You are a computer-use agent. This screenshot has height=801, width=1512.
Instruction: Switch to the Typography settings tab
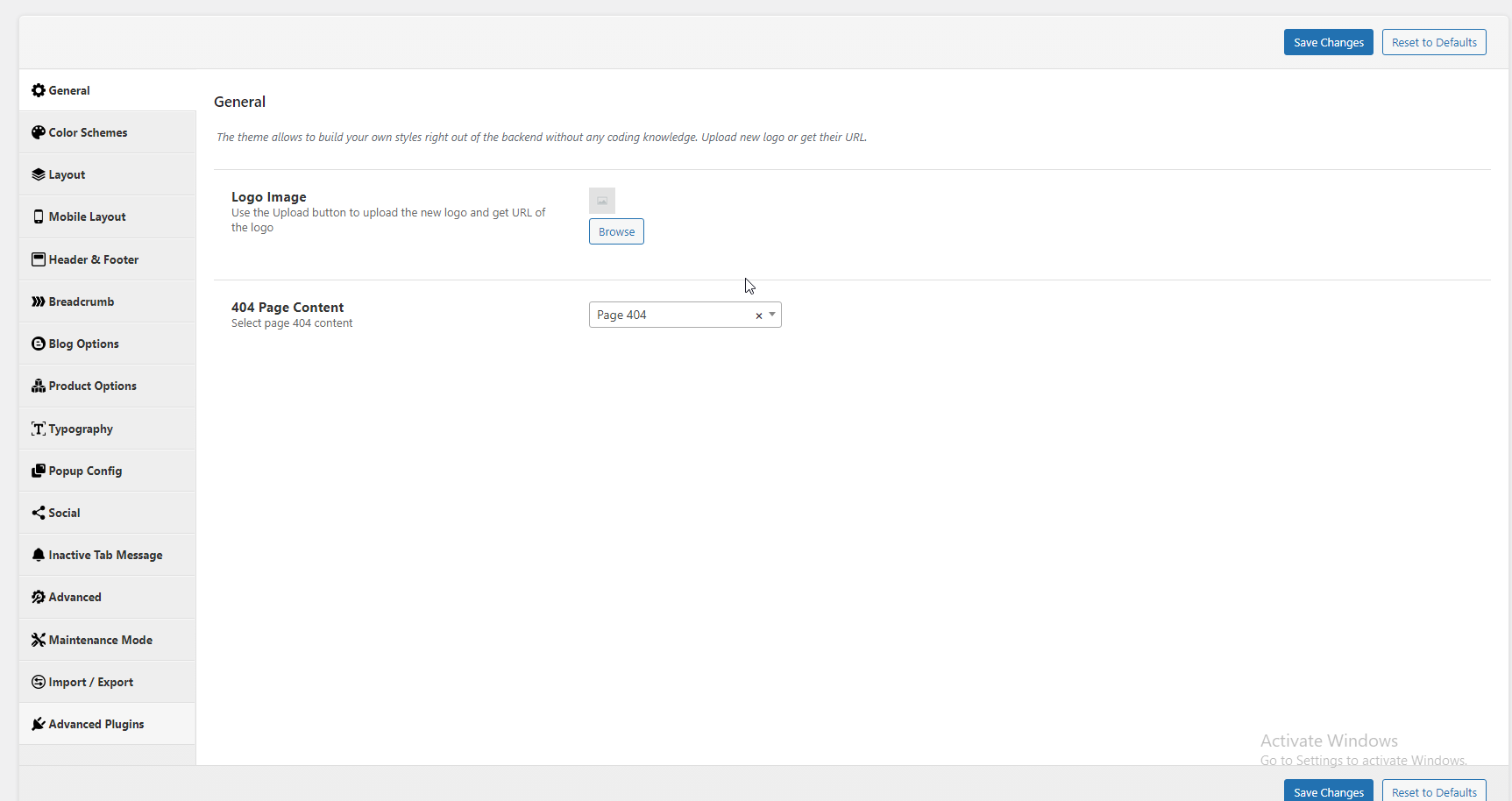click(81, 429)
